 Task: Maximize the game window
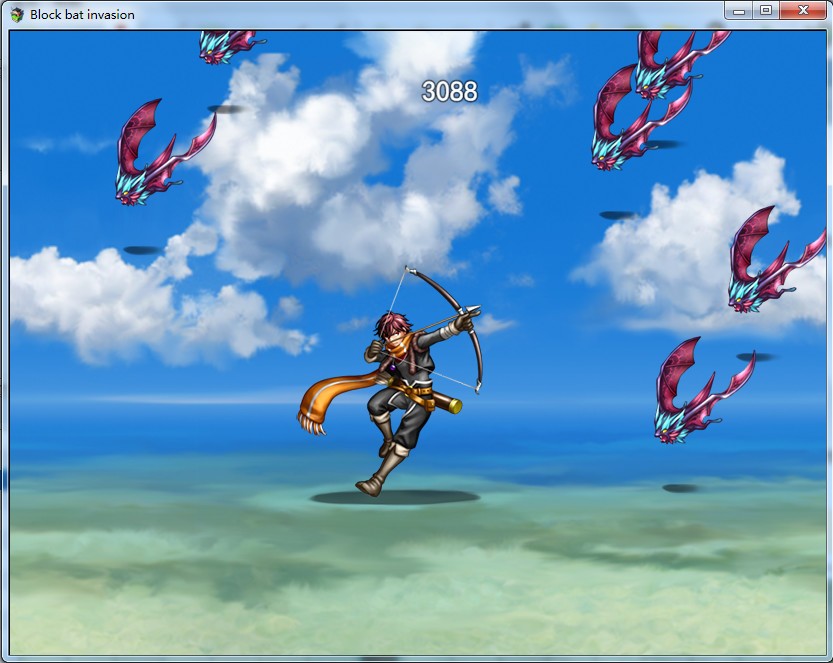[x=766, y=11]
